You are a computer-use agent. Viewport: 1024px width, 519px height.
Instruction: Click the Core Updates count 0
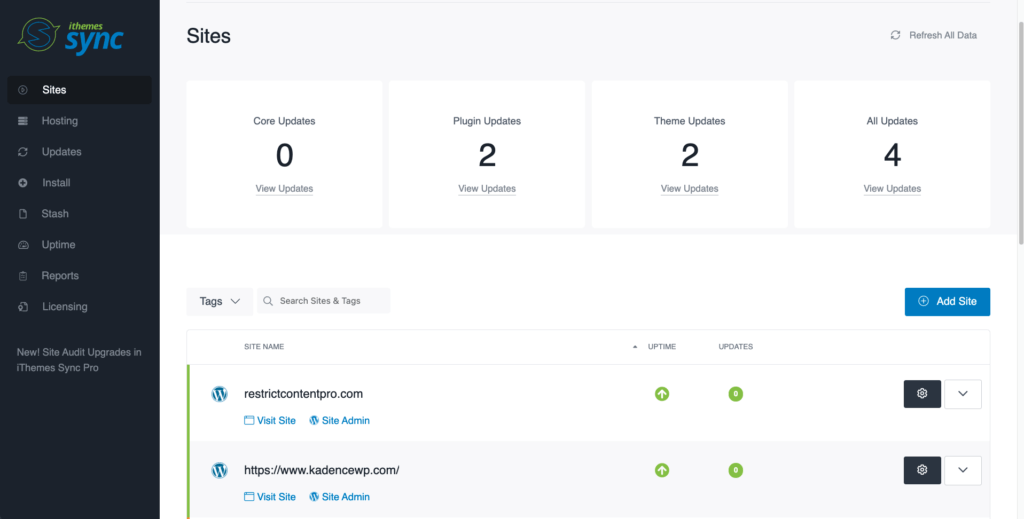click(284, 156)
